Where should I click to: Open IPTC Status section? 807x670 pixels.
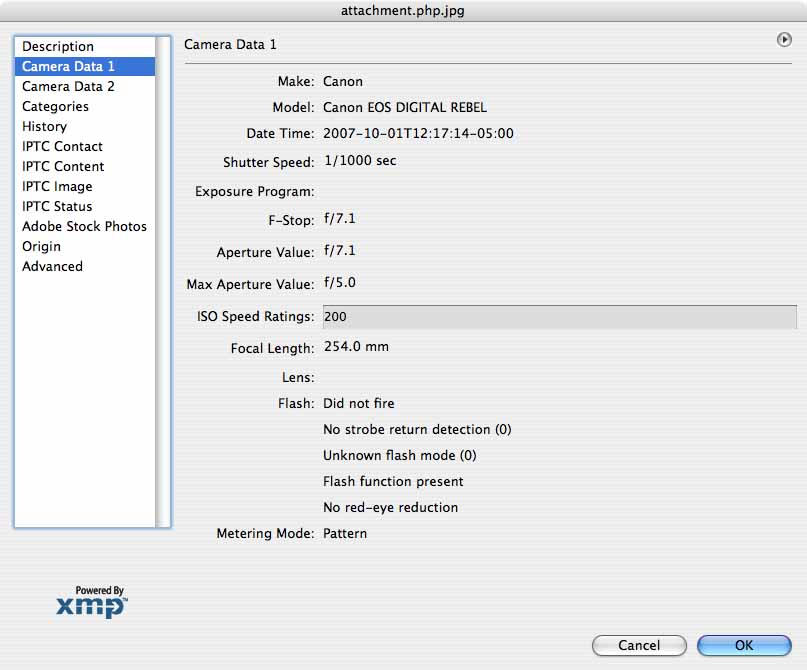[x=57, y=206]
